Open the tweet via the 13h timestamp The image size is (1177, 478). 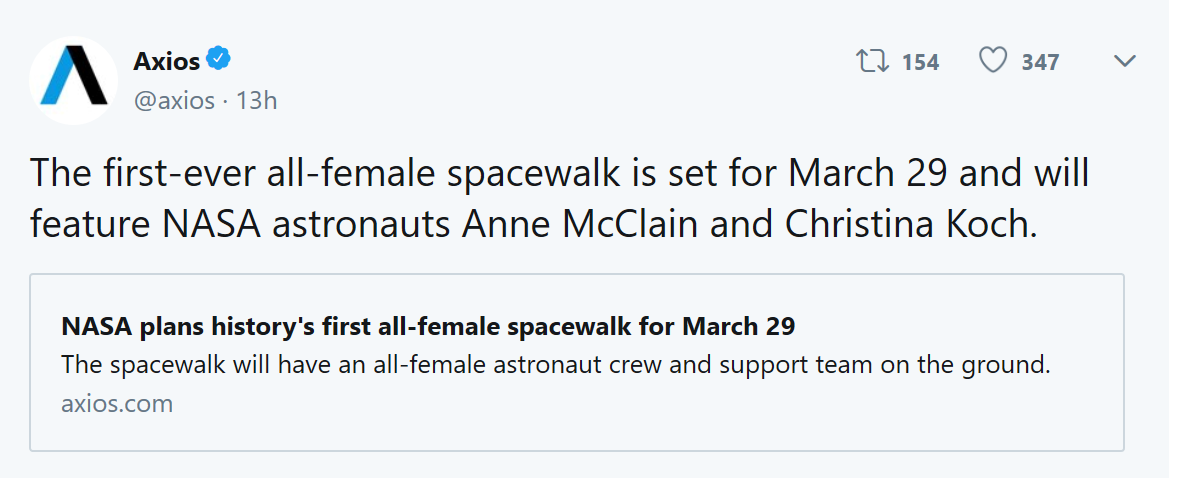click(x=256, y=100)
